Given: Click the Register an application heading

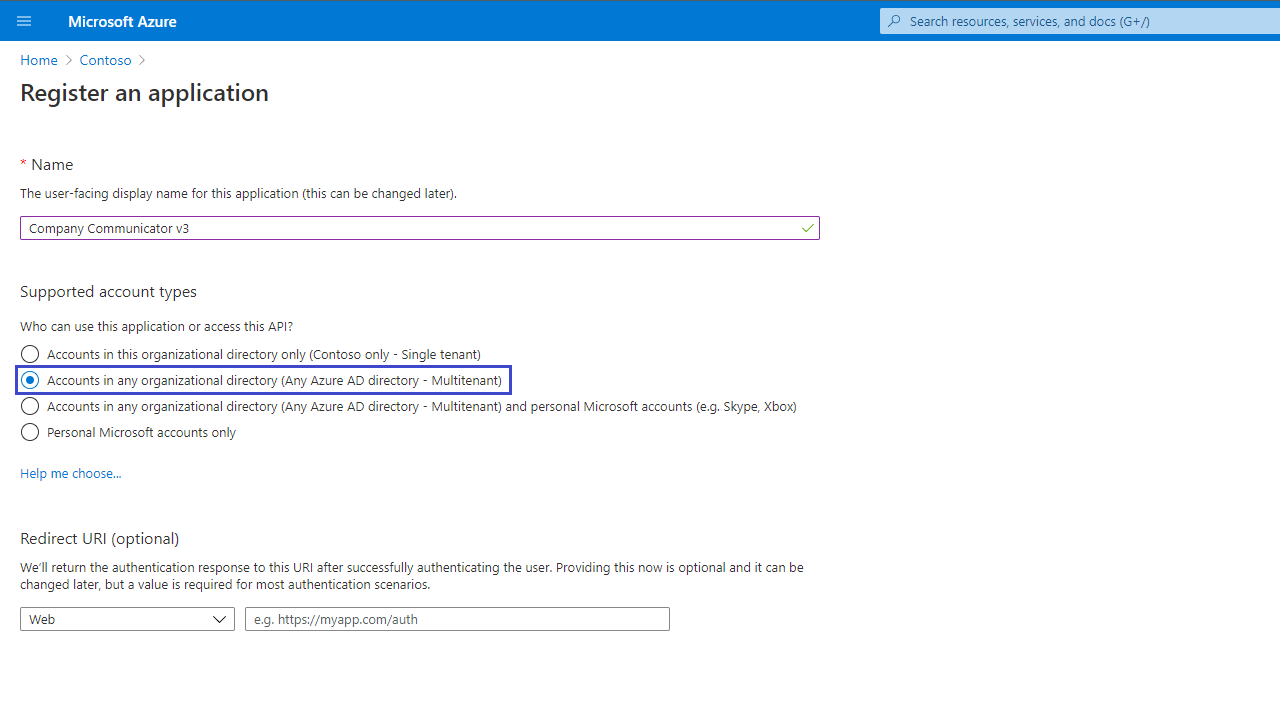Looking at the screenshot, I should (144, 93).
